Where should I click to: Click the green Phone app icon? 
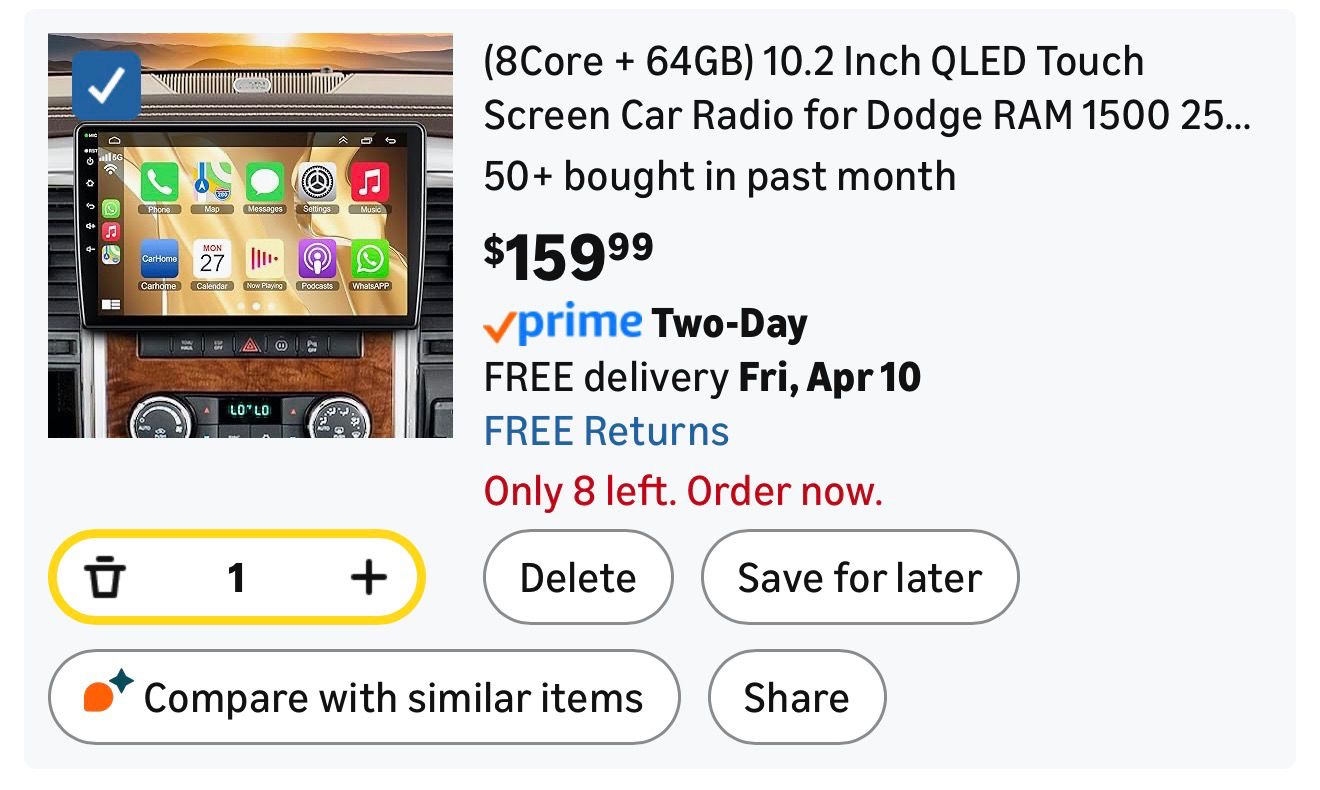(159, 183)
